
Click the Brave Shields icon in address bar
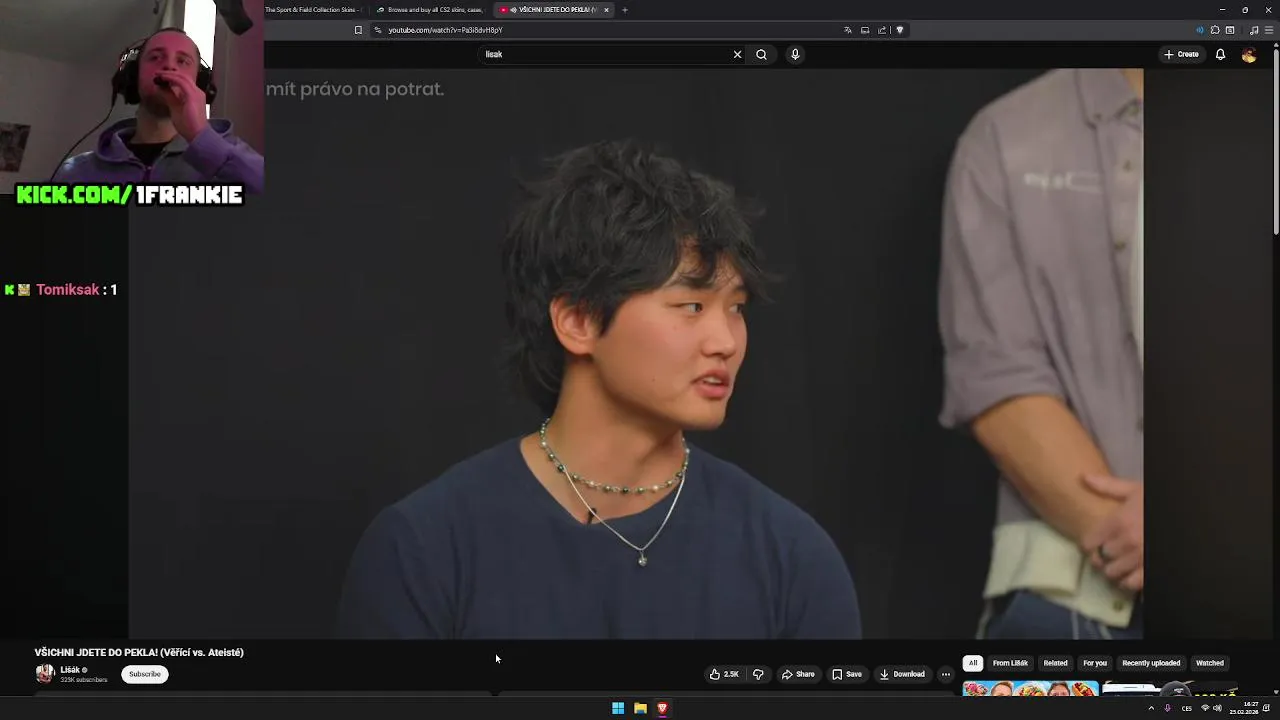[899, 30]
